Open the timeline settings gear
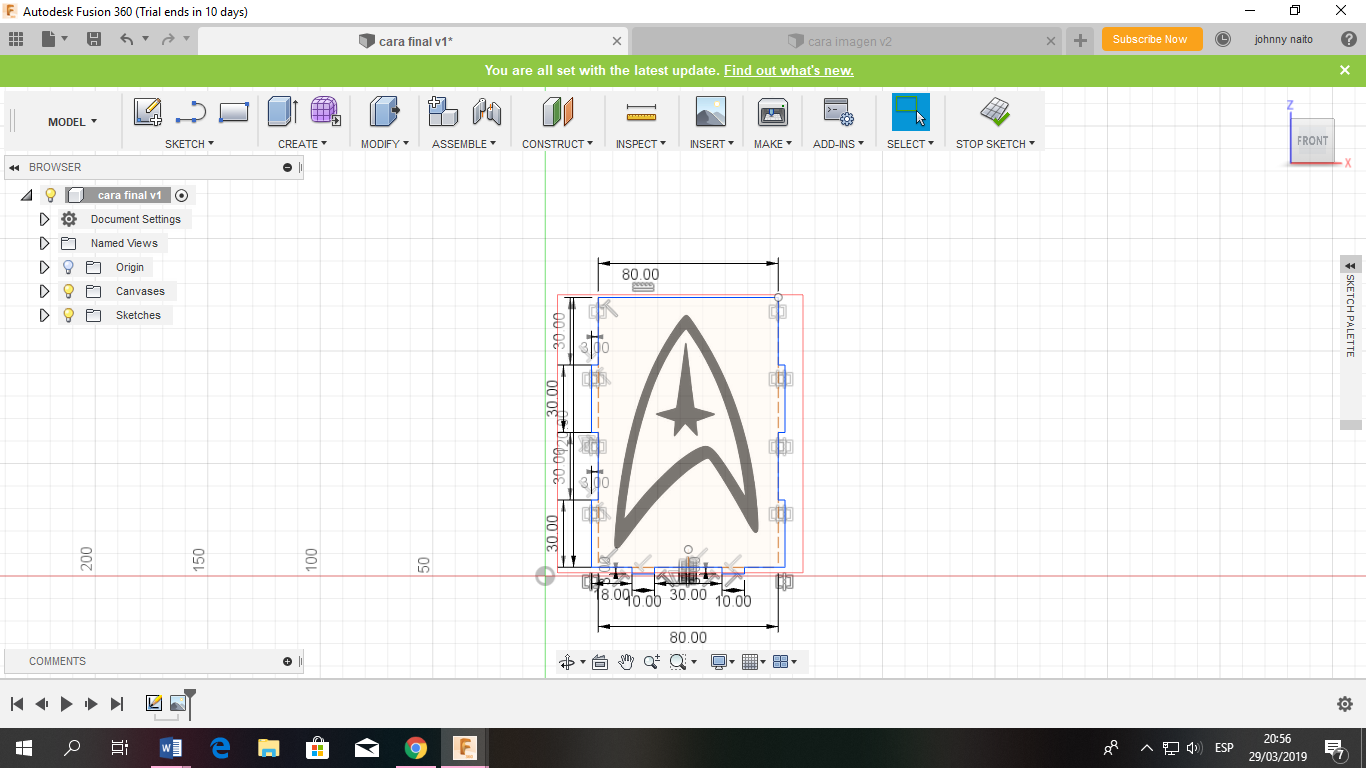Screen dimensions: 1366x768 point(1345,704)
